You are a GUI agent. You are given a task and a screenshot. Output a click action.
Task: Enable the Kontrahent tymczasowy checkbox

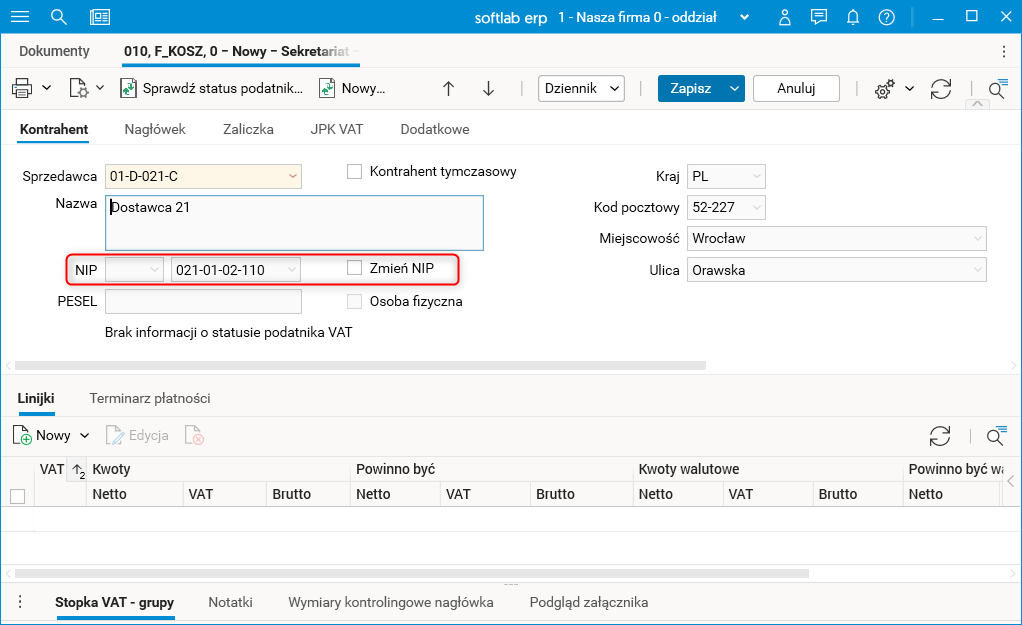click(354, 171)
